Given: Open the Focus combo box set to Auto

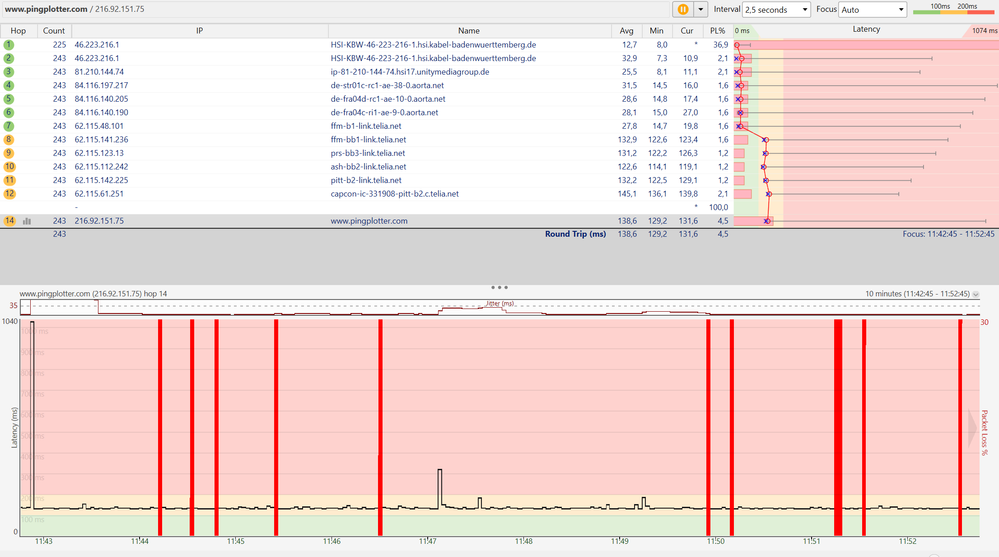Looking at the screenshot, I should (x=873, y=10).
